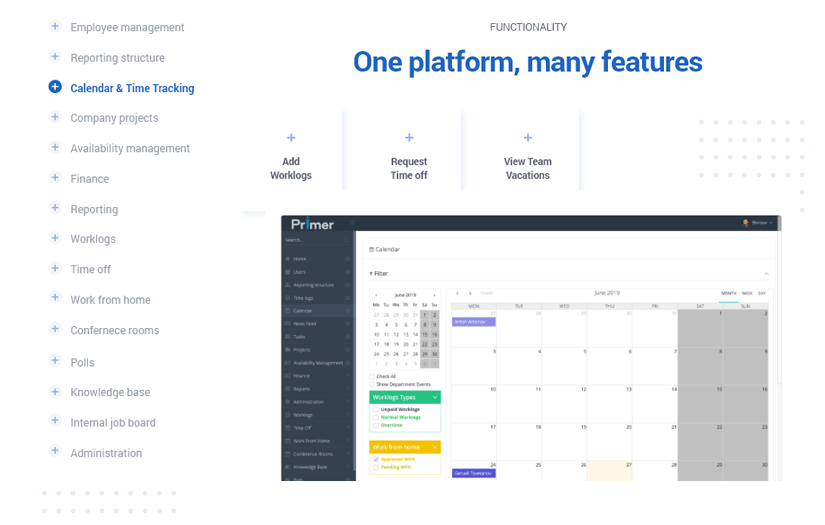Viewport: 825px width, 525px height.
Task: Switch to the WEEK calendar view tab
Action: (747, 294)
